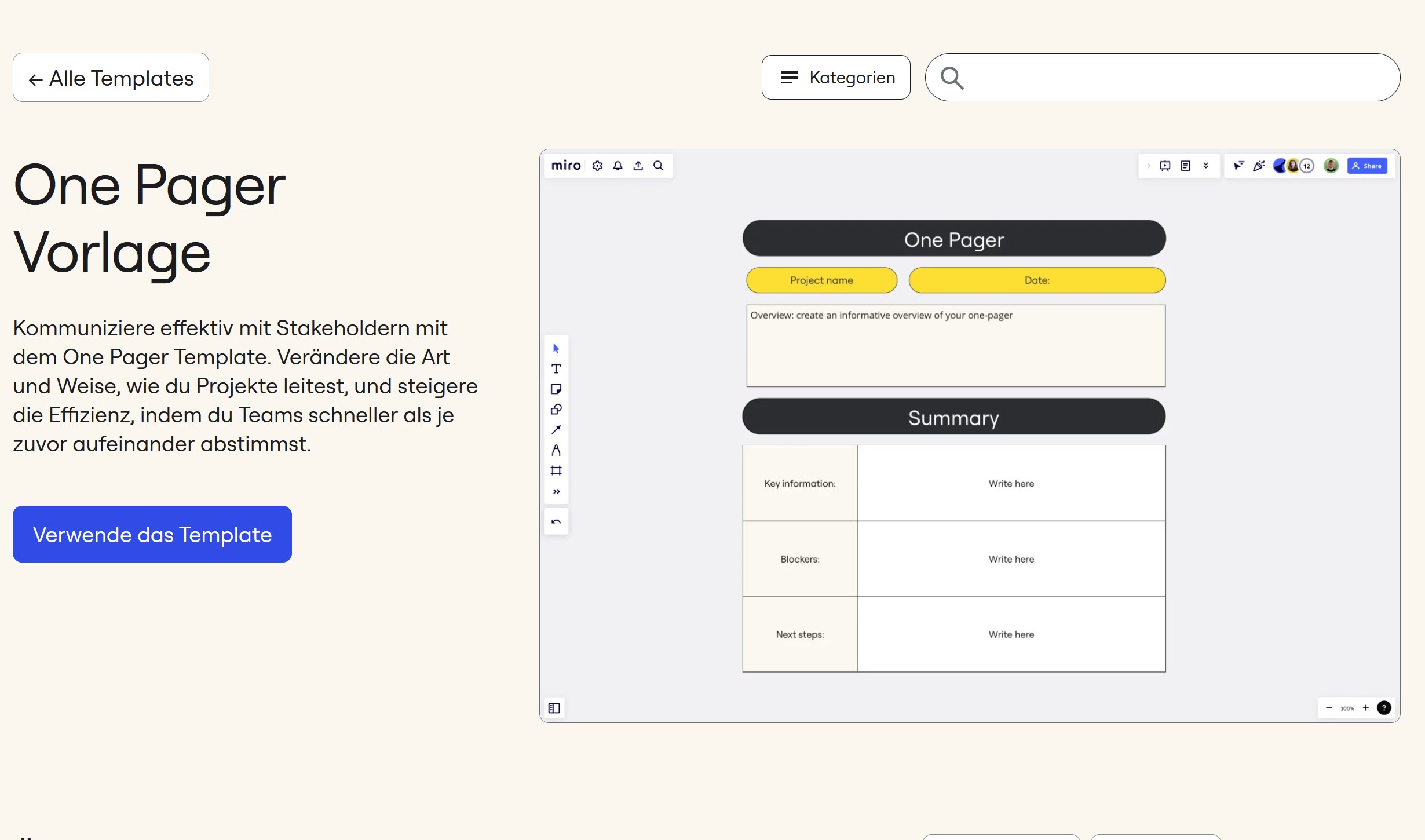Click the Overview text box
The height and width of the screenshot is (840, 1425).
coord(956,346)
